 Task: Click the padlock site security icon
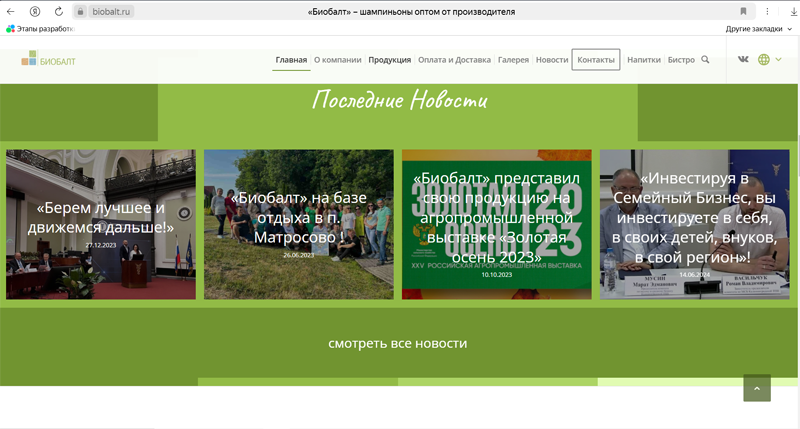coord(80,11)
